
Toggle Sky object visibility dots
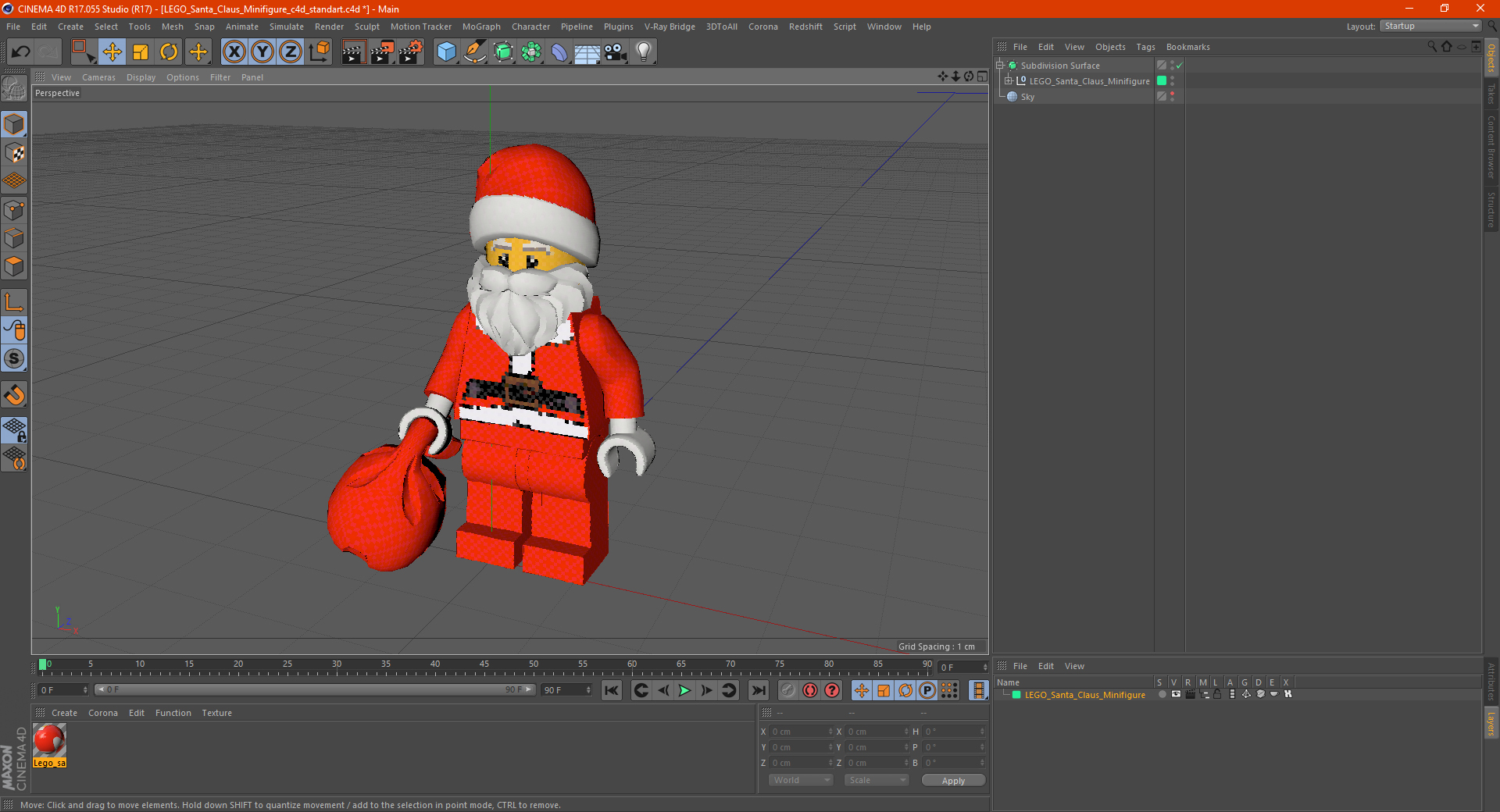pos(1172,96)
